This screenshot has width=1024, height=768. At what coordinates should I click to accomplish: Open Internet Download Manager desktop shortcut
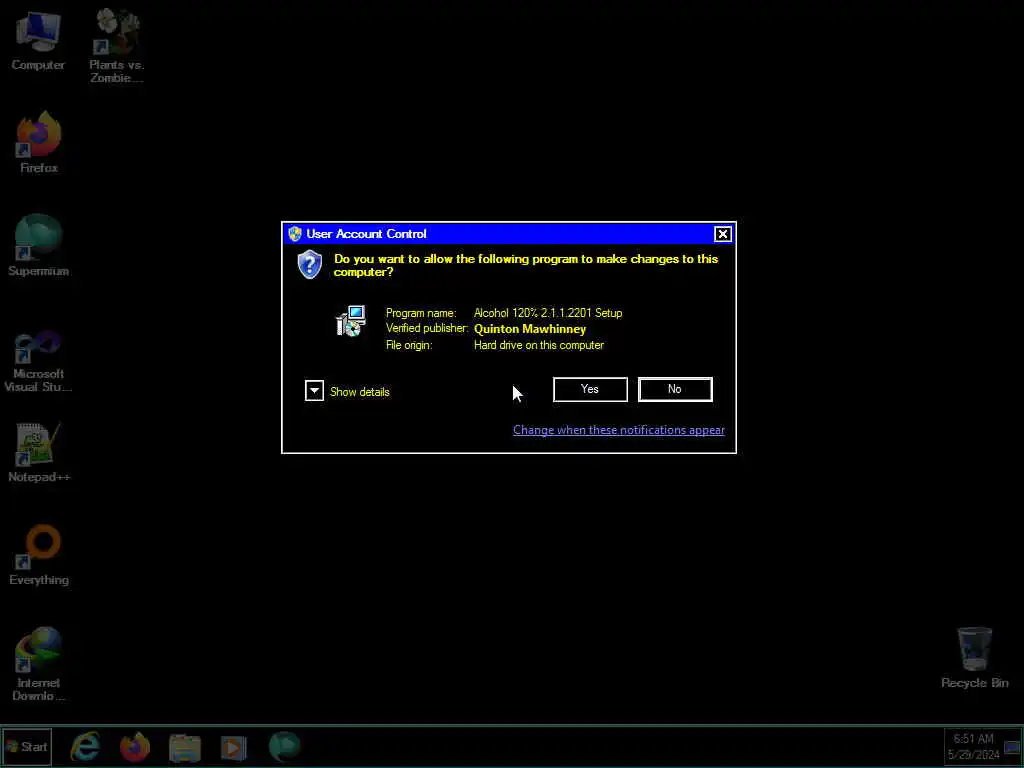pyautogui.click(x=39, y=664)
